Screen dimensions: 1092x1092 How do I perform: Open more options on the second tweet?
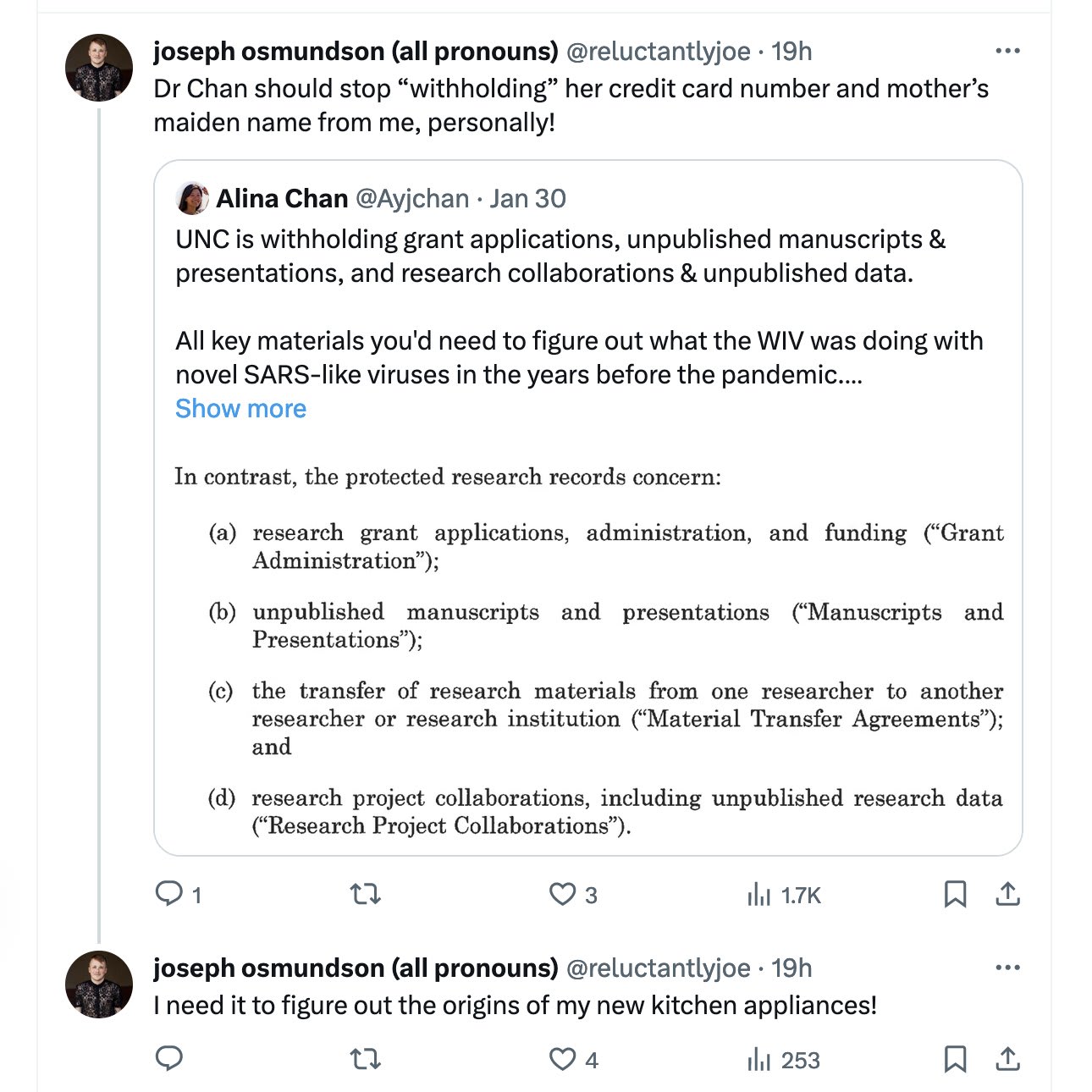coord(1007,968)
